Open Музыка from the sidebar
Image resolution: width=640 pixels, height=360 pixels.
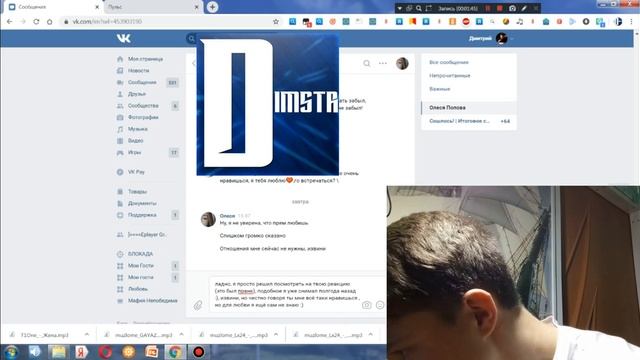click(138, 129)
